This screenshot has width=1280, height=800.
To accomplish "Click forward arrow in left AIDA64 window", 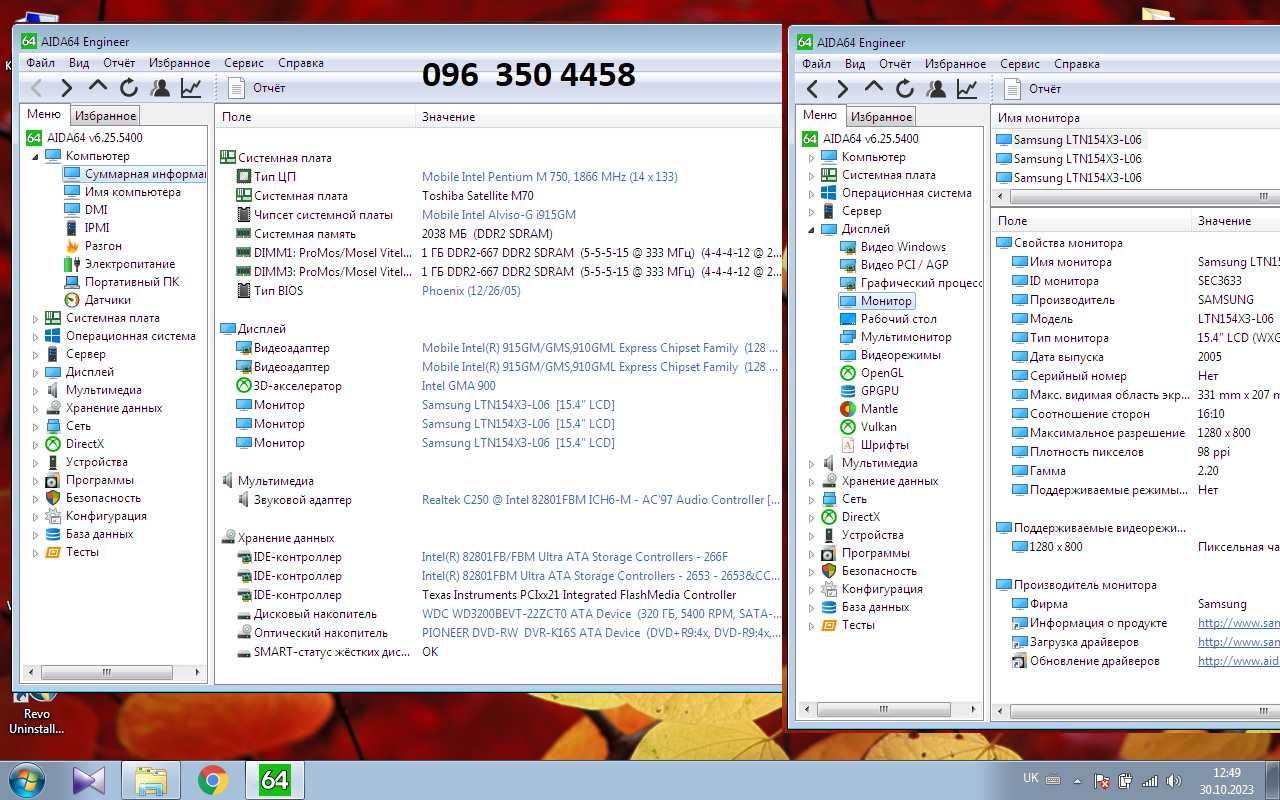I will click(x=67, y=88).
